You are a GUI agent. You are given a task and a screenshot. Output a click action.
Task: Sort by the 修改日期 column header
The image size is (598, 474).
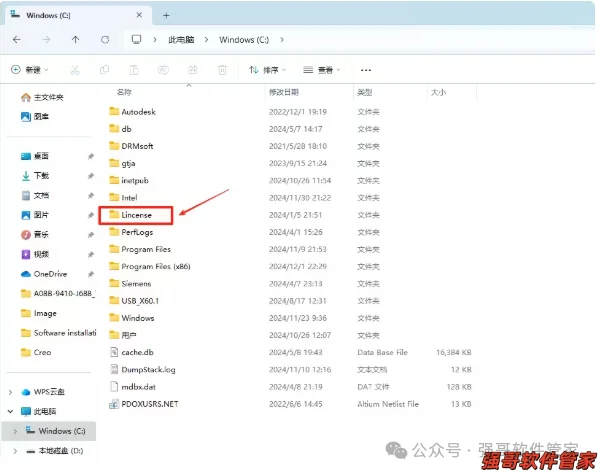click(x=284, y=92)
